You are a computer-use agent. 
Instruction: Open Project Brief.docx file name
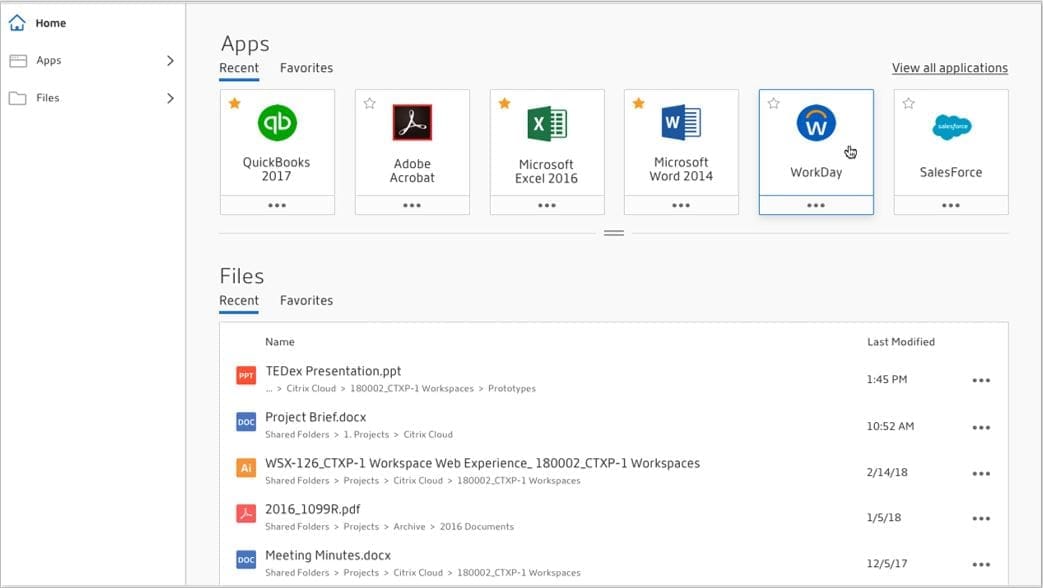(x=315, y=417)
